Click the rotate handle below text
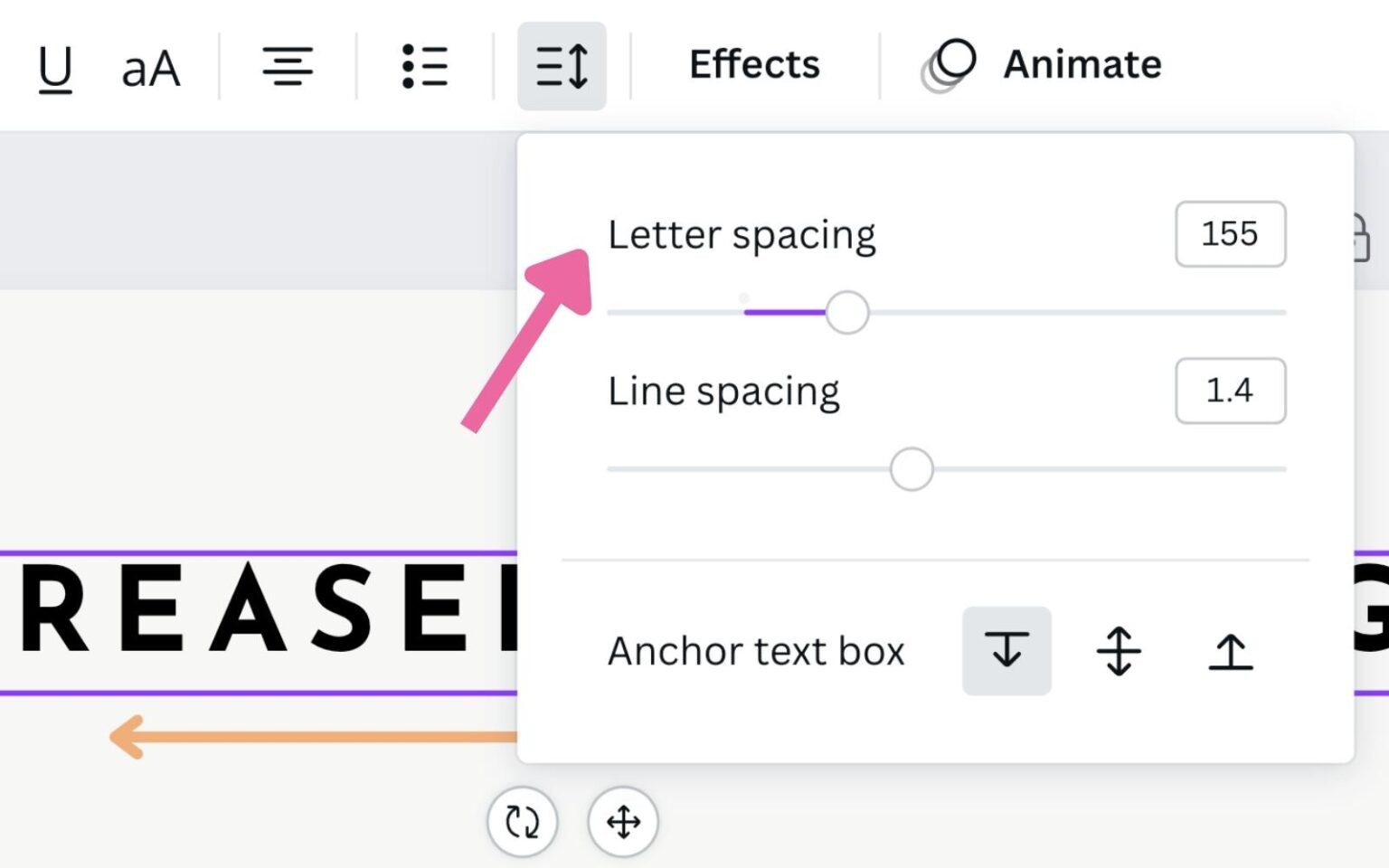This screenshot has width=1389, height=868. click(x=523, y=822)
